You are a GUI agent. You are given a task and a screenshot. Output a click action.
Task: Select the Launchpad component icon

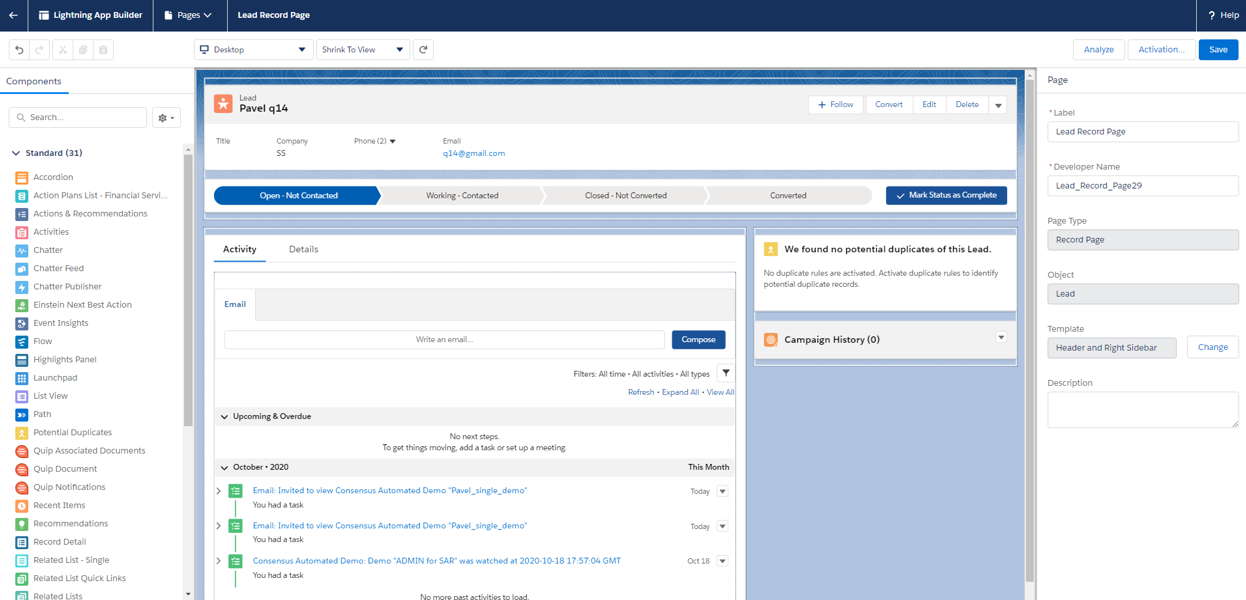point(21,378)
